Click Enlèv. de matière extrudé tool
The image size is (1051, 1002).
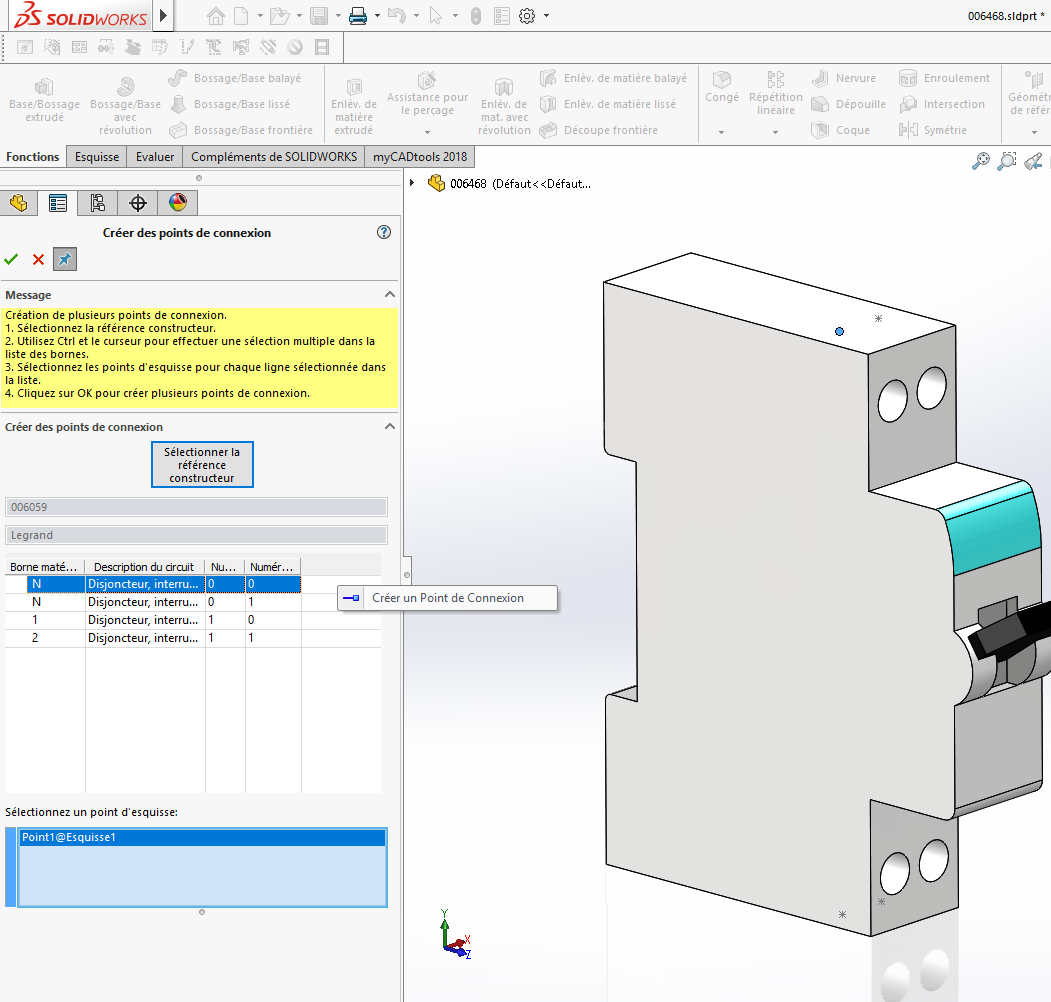[354, 107]
